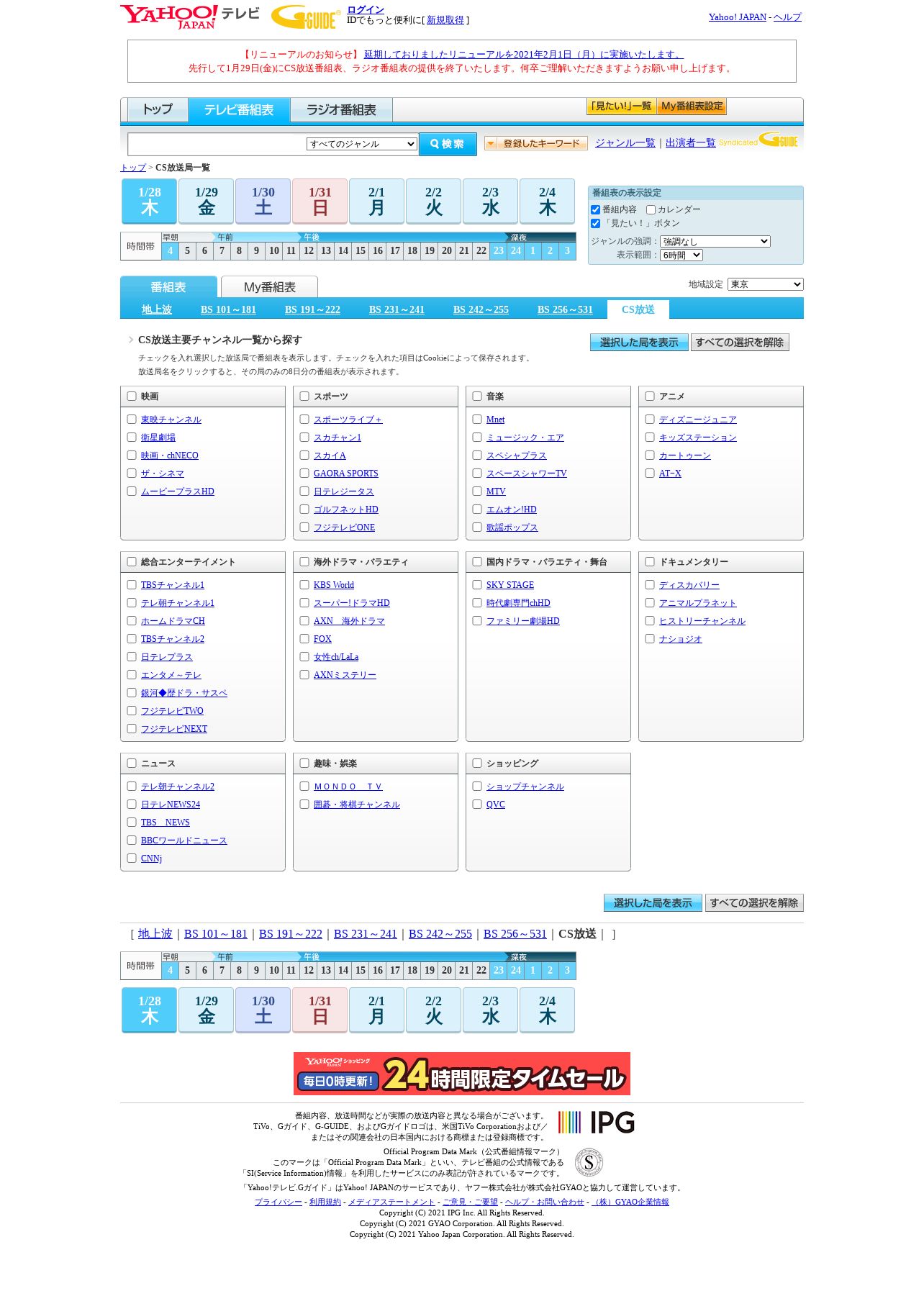
Task: Select the 2/2 火 date button at bottom
Action: [x=433, y=1010]
